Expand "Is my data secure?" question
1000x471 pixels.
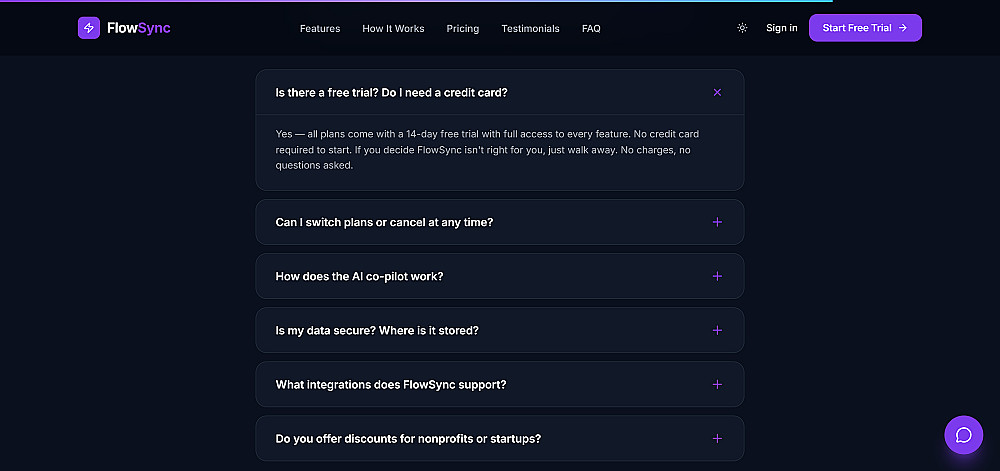[377, 330]
